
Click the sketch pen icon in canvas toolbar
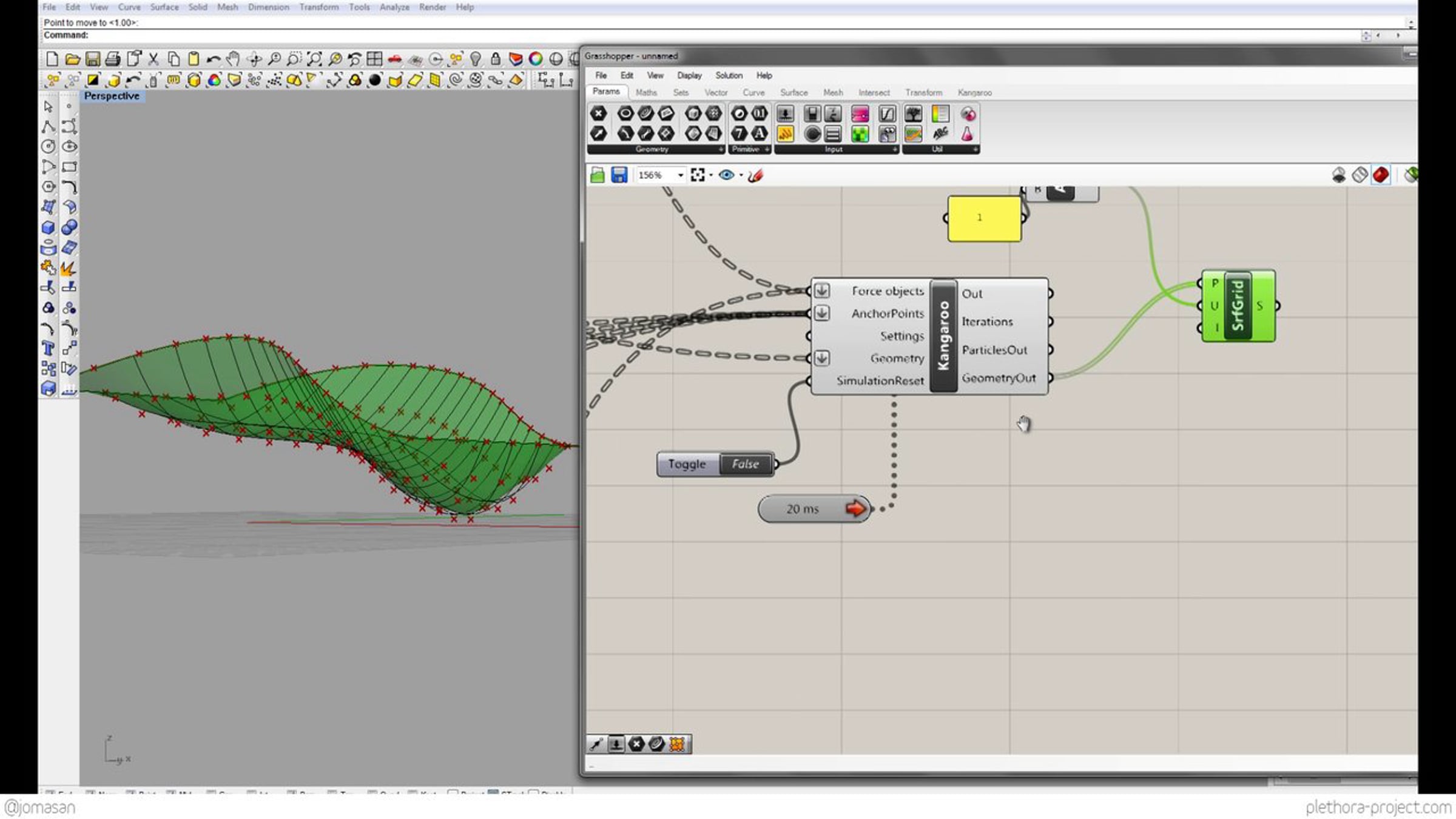click(x=756, y=175)
